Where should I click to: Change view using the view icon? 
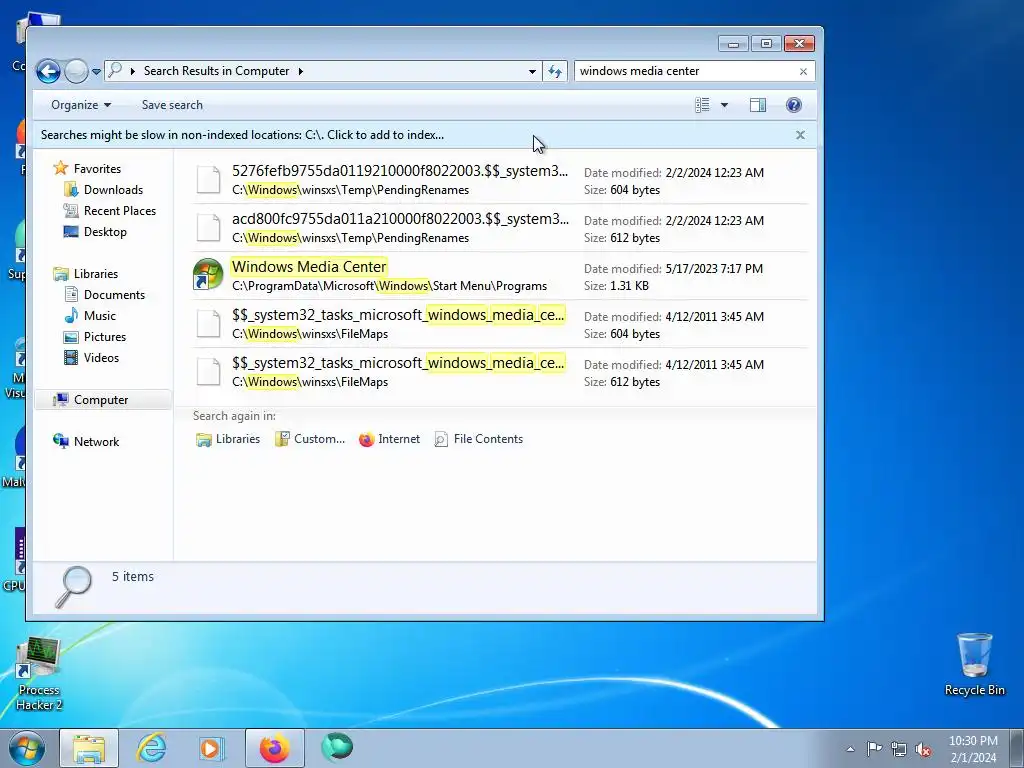[702, 105]
